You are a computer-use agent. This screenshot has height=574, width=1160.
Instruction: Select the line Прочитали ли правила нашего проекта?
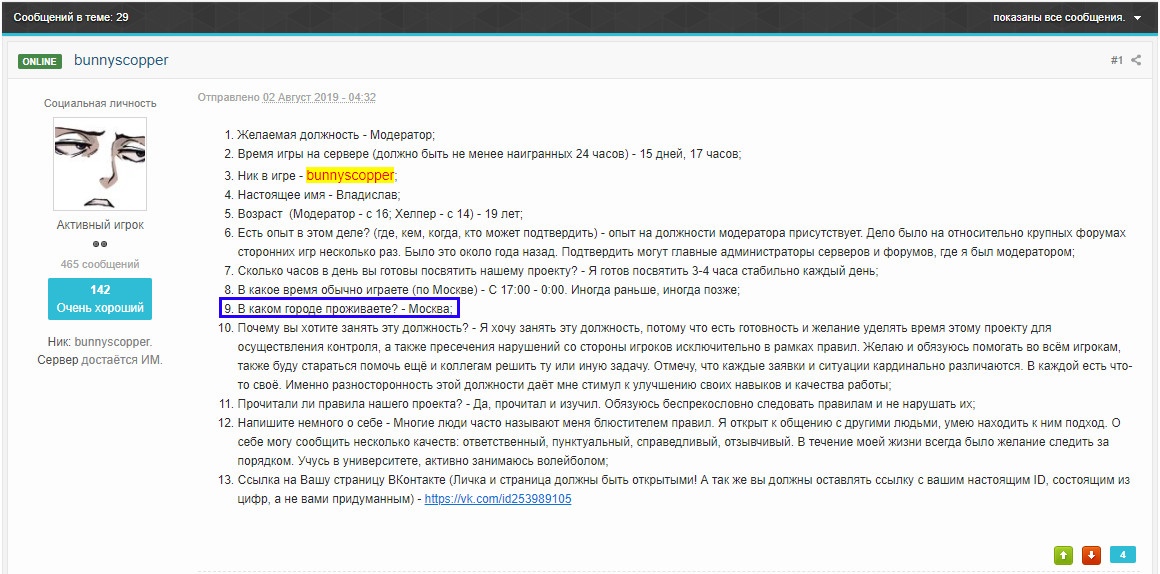(x=606, y=404)
